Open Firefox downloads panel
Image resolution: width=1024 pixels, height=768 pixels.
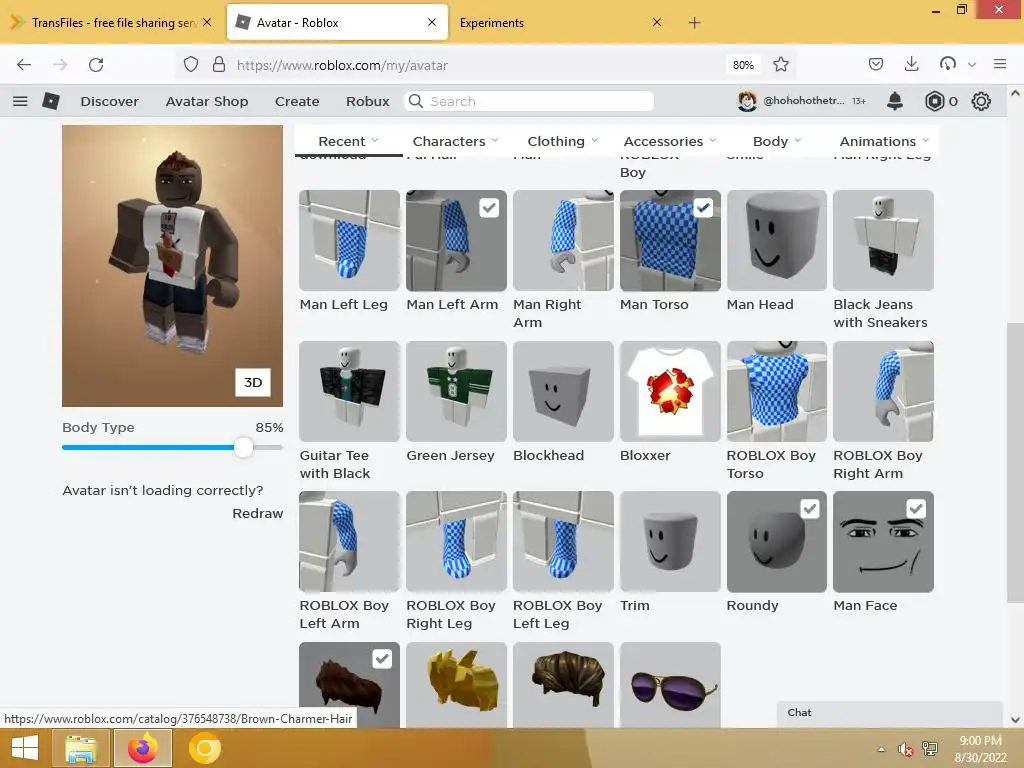pyautogui.click(x=912, y=65)
